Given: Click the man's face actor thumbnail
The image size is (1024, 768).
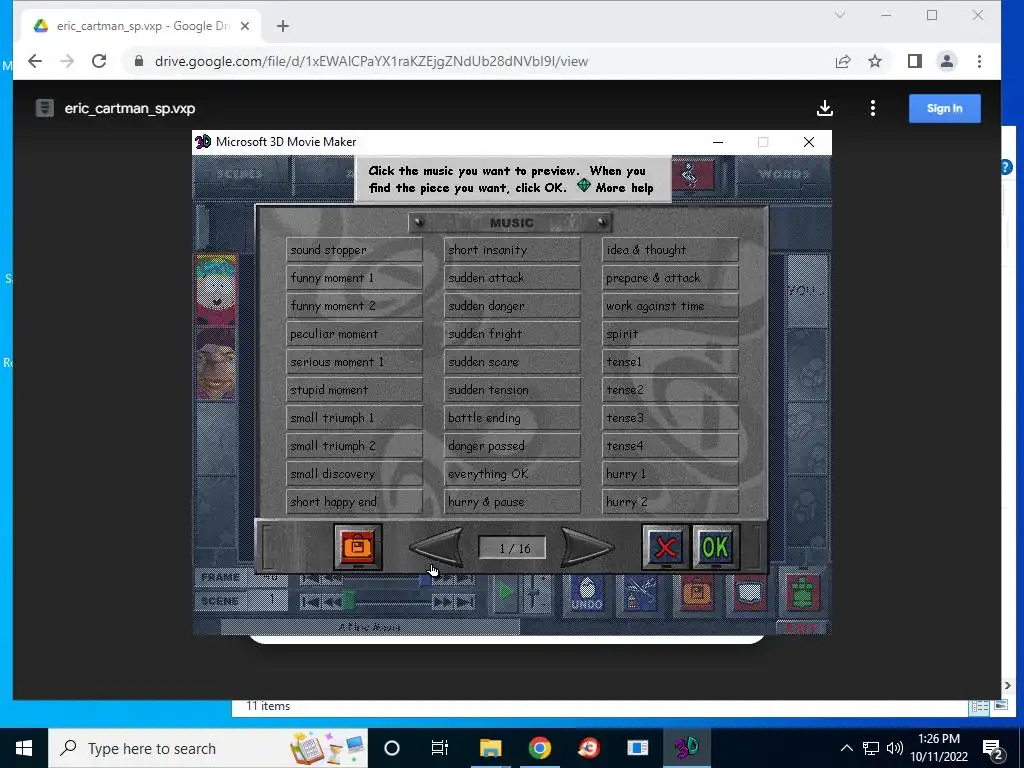Looking at the screenshot, I should tap(216, 364).
